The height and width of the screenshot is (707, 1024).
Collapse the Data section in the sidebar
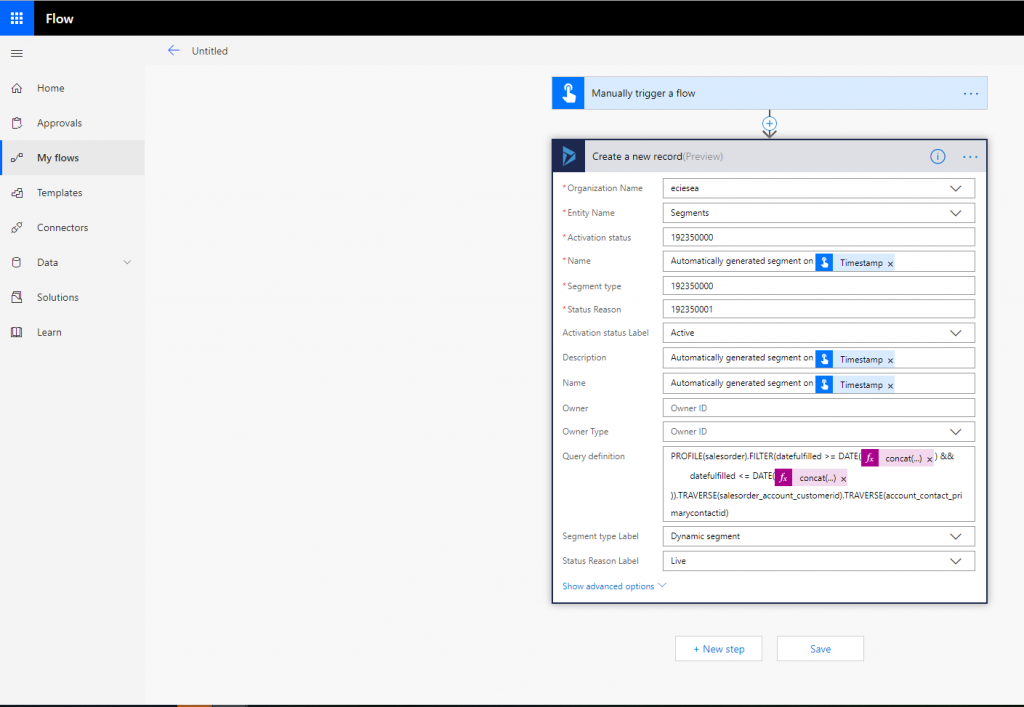126,262
